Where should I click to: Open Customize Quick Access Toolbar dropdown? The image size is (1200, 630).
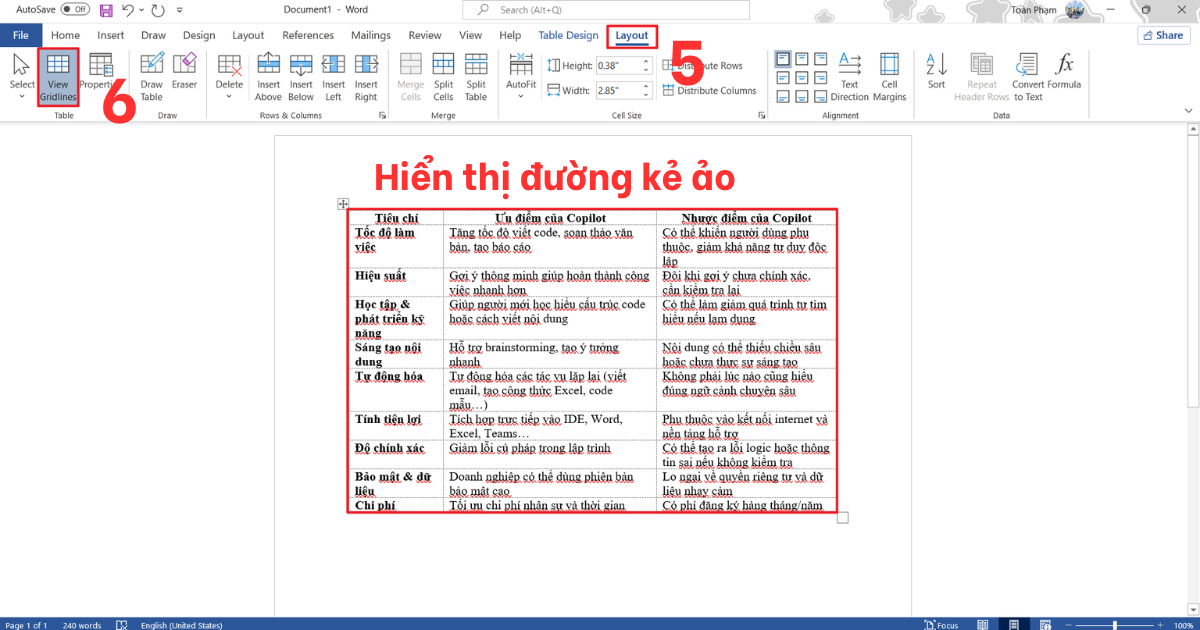[179, 9]
